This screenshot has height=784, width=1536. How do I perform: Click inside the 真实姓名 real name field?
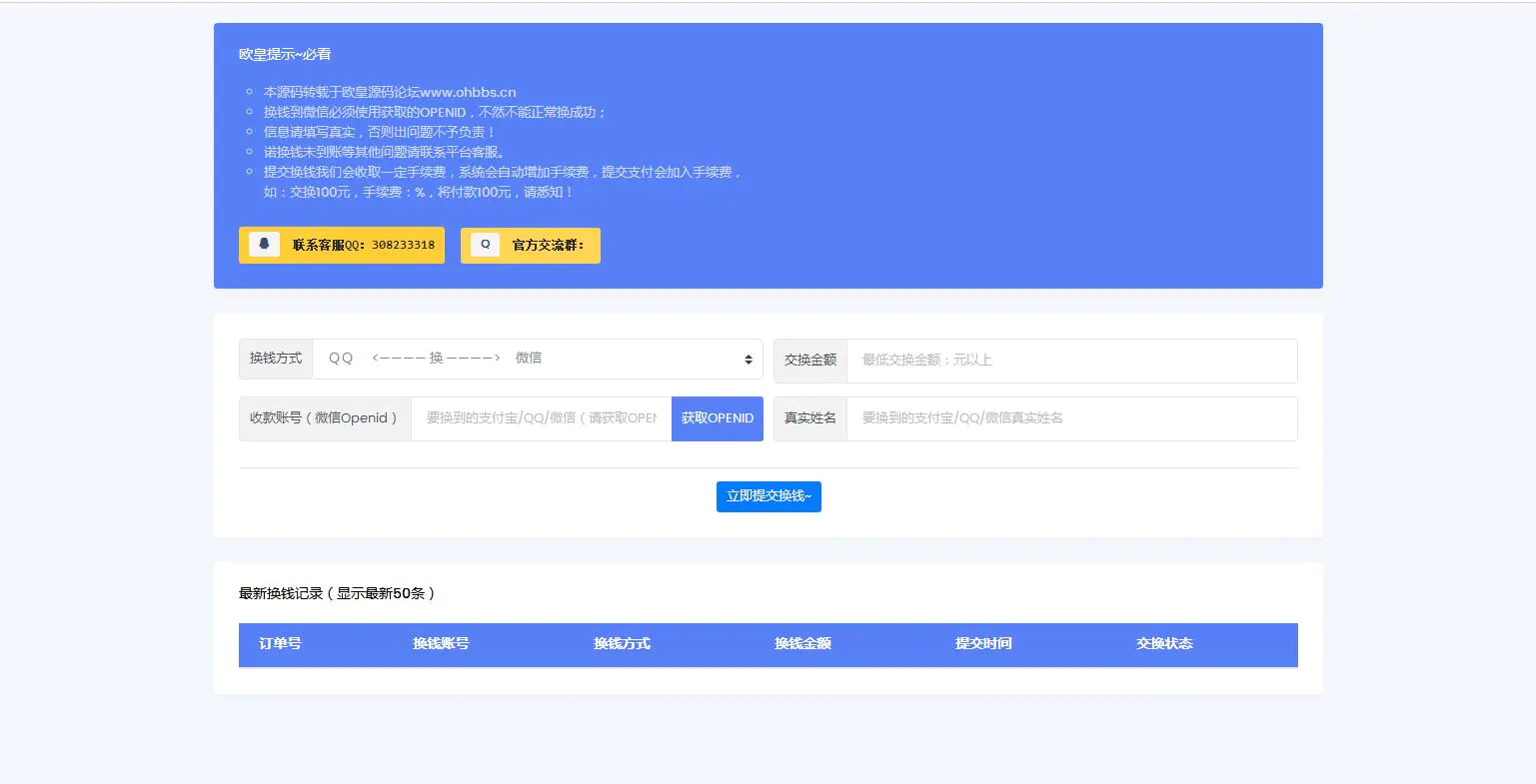point(1069,418)
